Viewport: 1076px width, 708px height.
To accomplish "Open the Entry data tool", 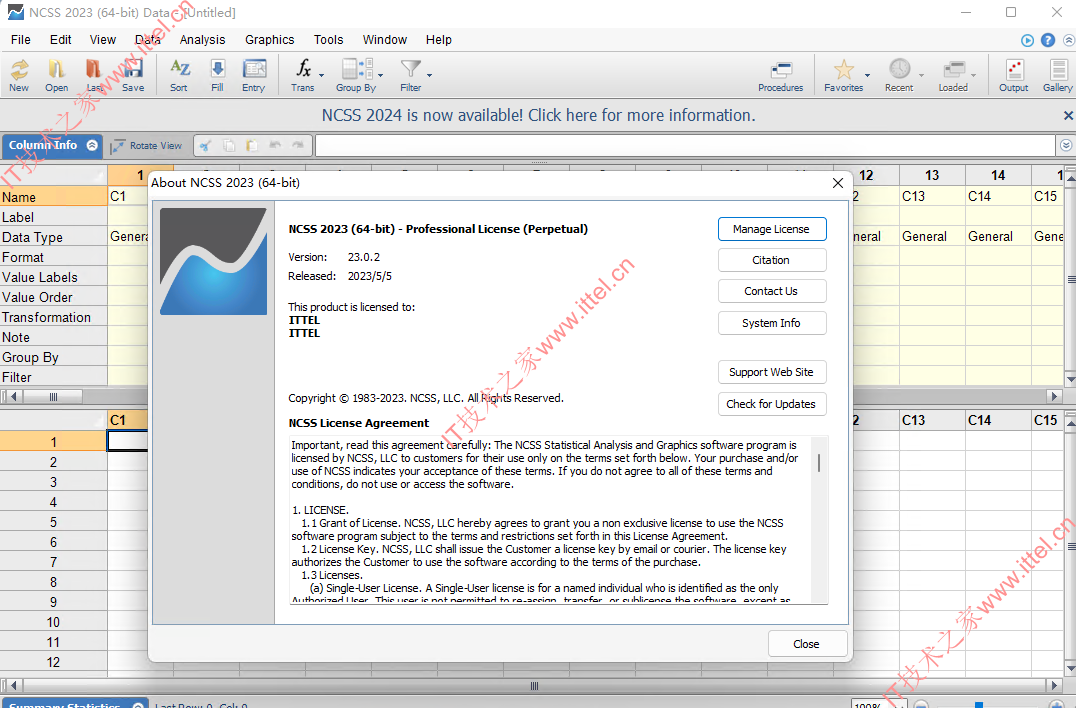I will (x=254, y=74).
